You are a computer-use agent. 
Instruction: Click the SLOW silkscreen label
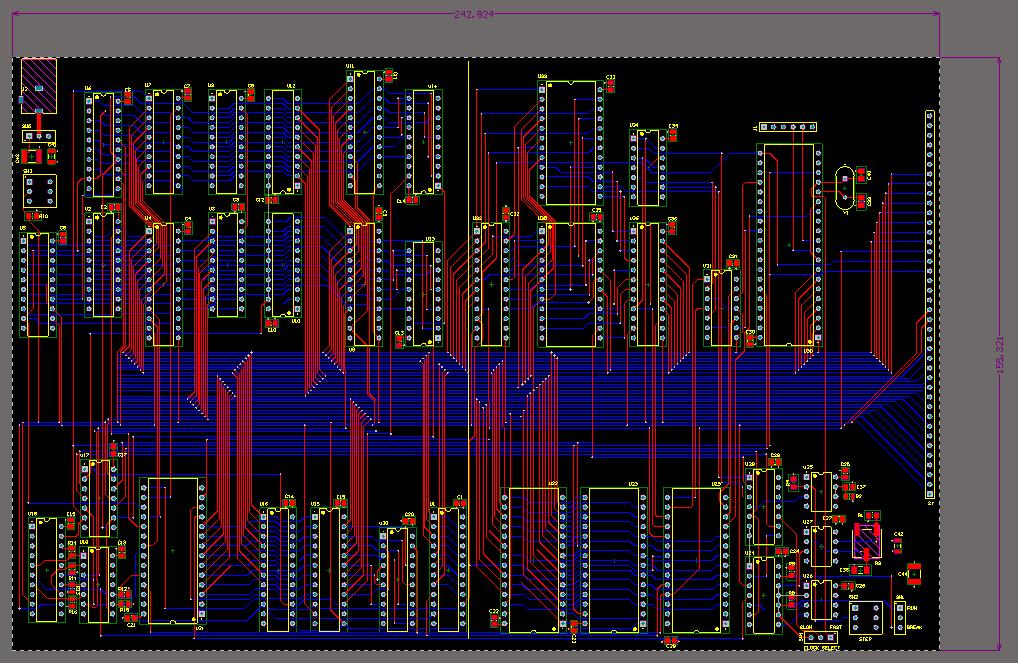(806, 627)
